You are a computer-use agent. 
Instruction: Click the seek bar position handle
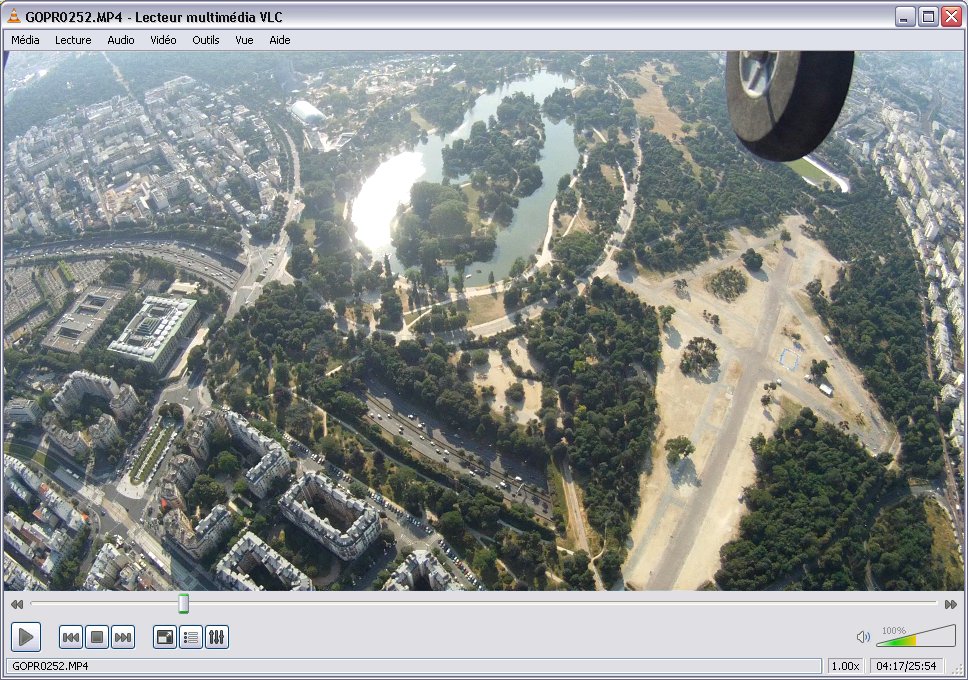click(183, 603)
